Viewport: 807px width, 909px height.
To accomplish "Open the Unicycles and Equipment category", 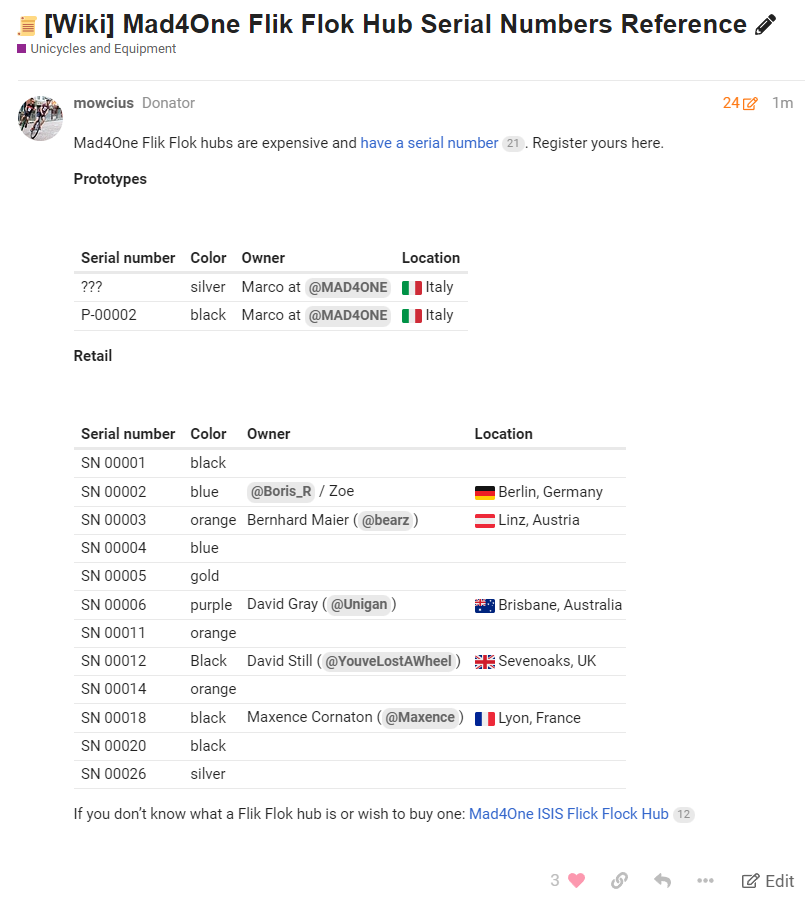I will [x=102, y=49].
